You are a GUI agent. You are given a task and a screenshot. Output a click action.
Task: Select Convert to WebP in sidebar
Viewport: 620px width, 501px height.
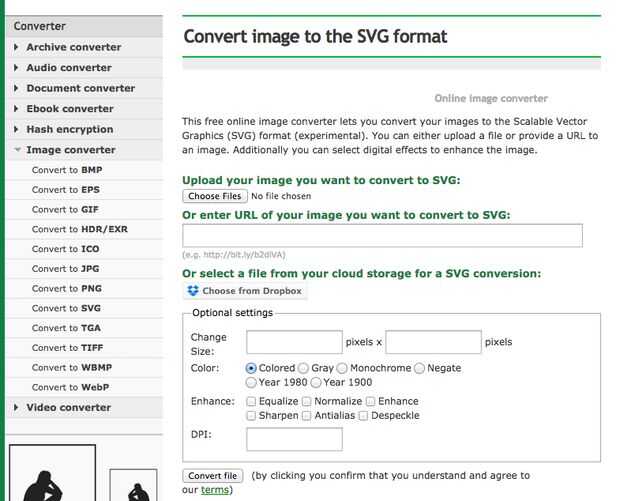(70, 387)
